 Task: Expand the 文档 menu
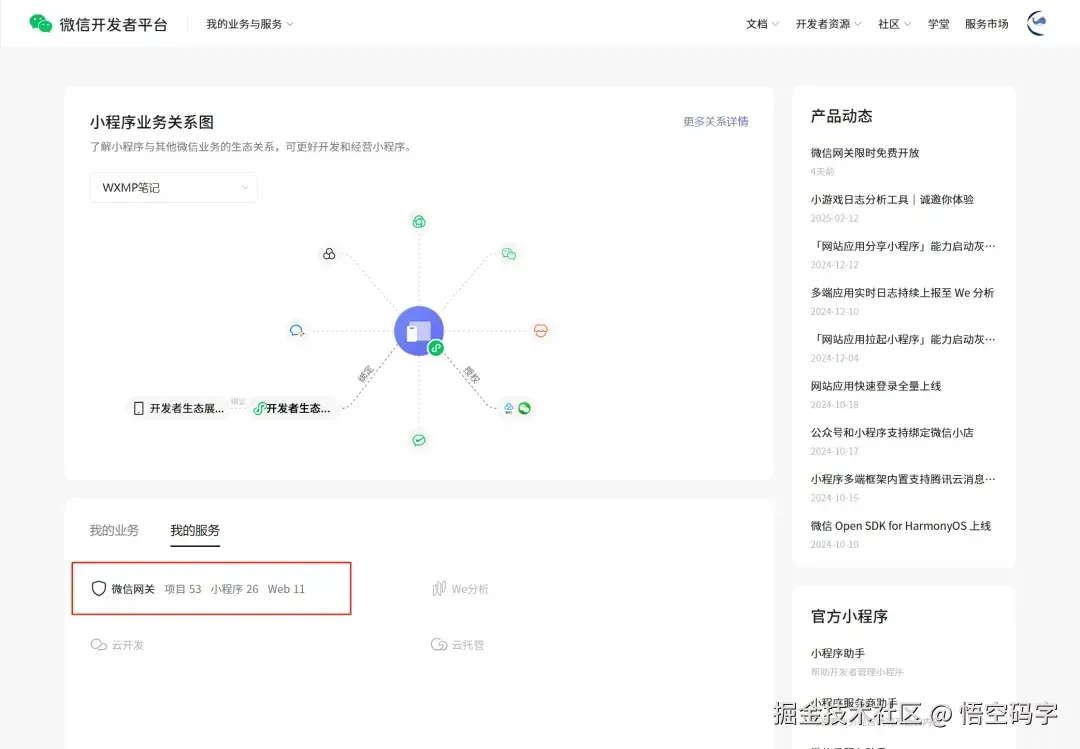point(762,24)
